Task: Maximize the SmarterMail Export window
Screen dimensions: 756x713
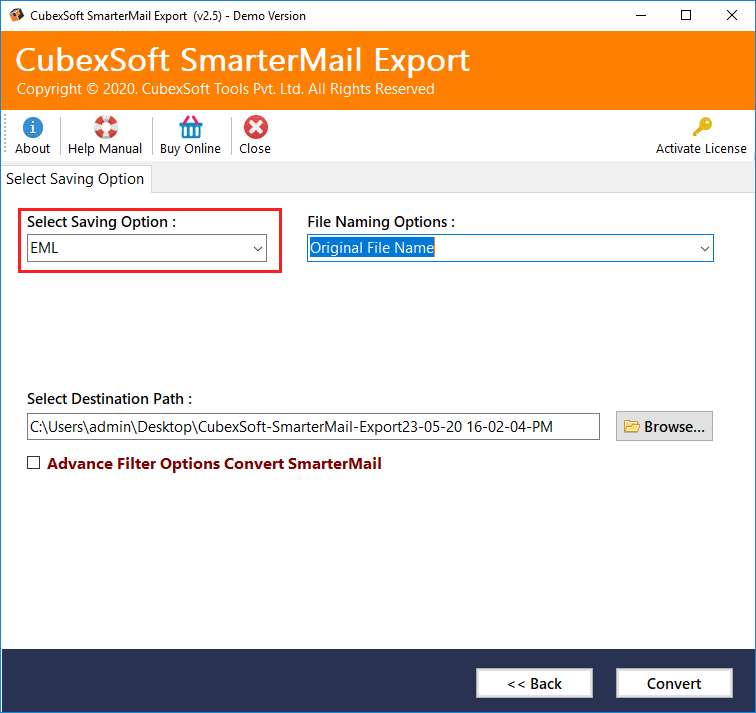Action: tap(686, 15)
